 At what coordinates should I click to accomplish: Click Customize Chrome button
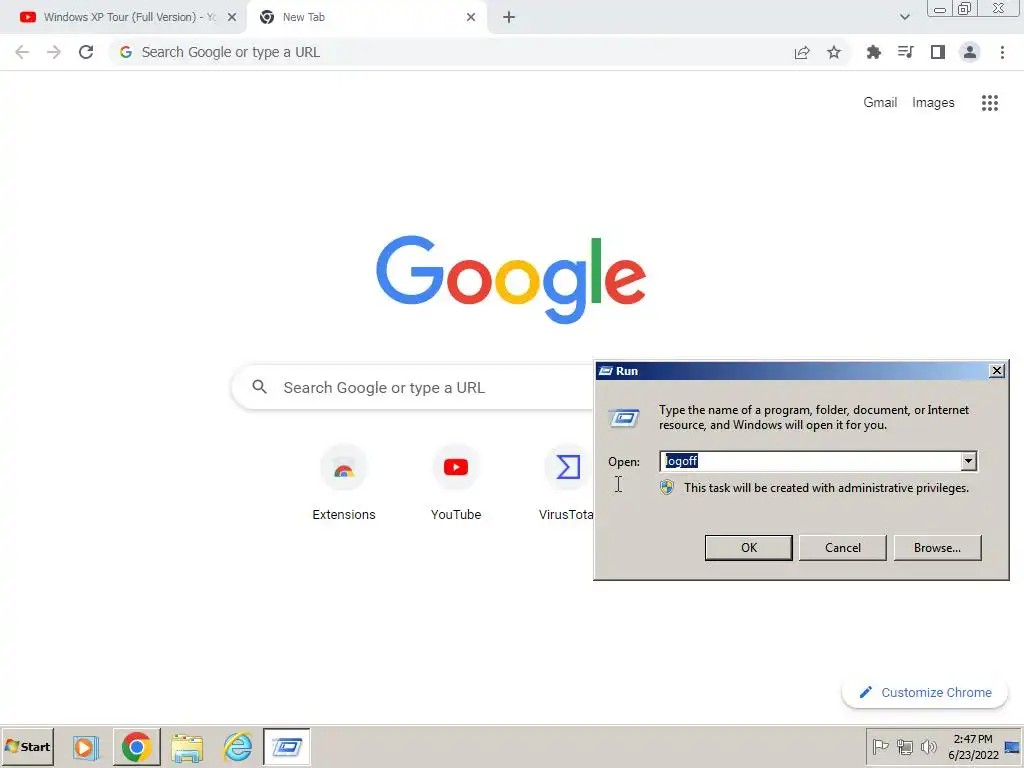pyautogui.click(x=925, y=692)
